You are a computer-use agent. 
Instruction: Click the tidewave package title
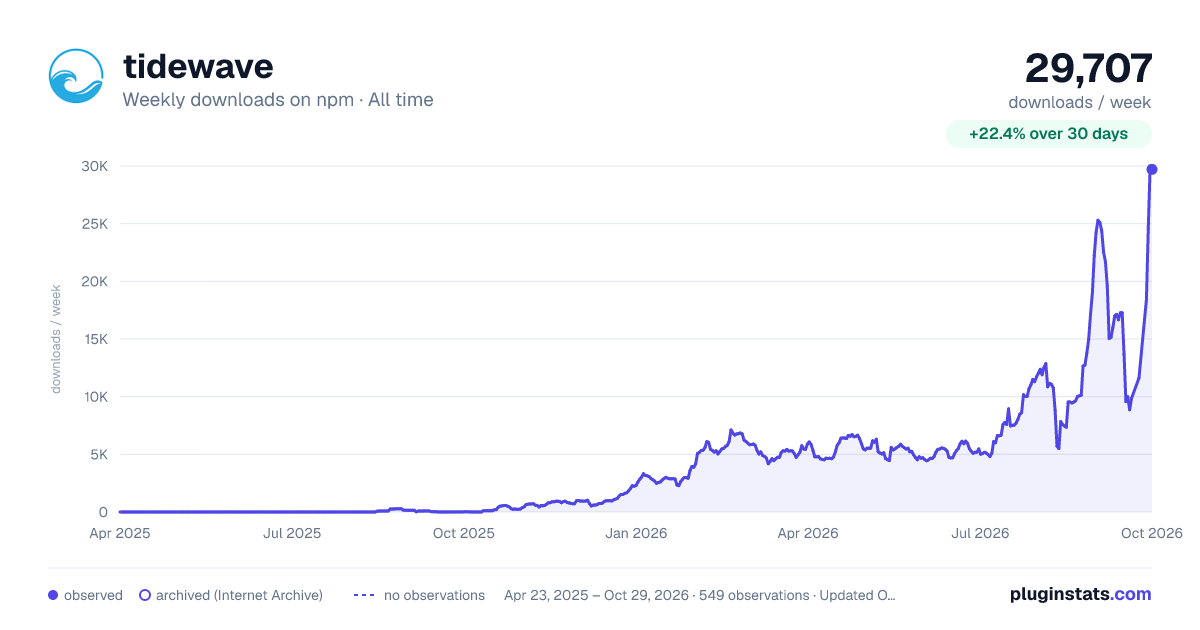pos(198,66)
